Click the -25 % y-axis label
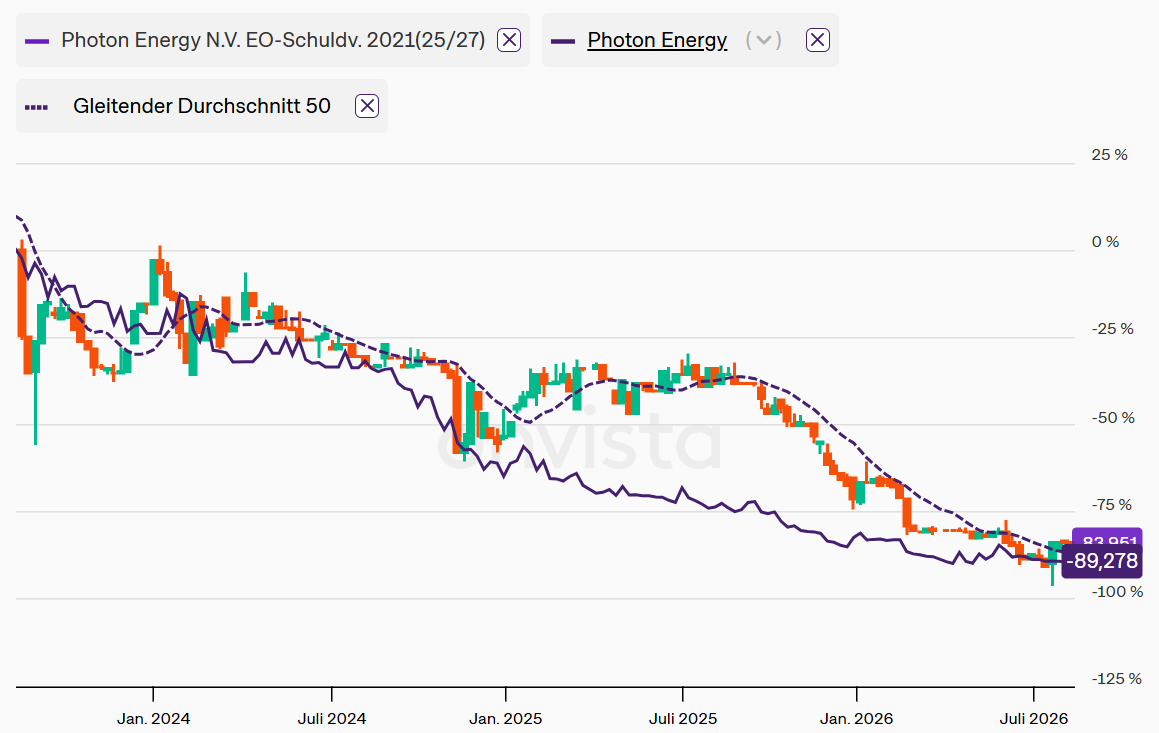Viewport: 1159px width, 733px height. 1112,329
